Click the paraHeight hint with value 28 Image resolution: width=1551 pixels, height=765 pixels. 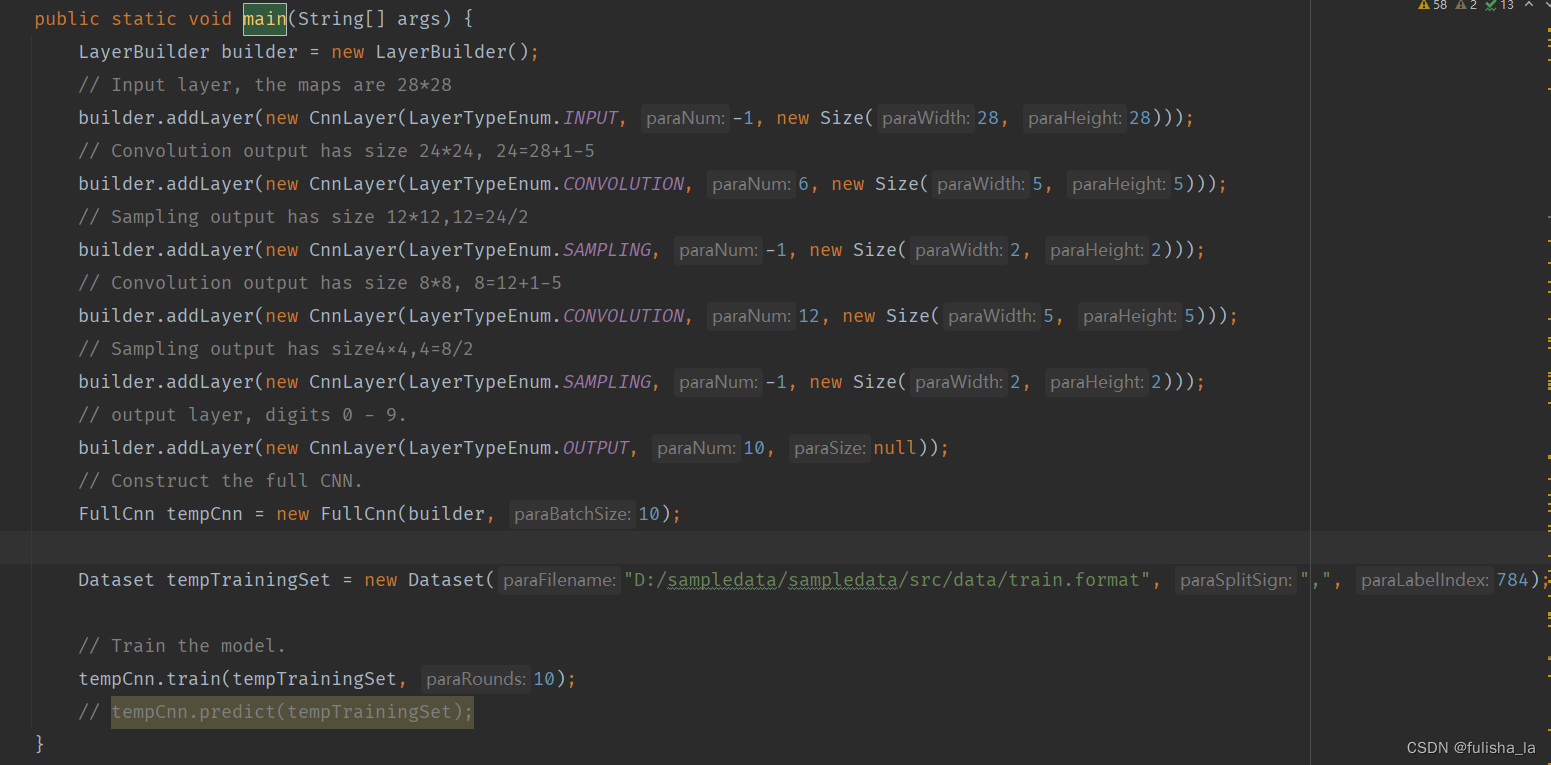[x=1087, y=118]
